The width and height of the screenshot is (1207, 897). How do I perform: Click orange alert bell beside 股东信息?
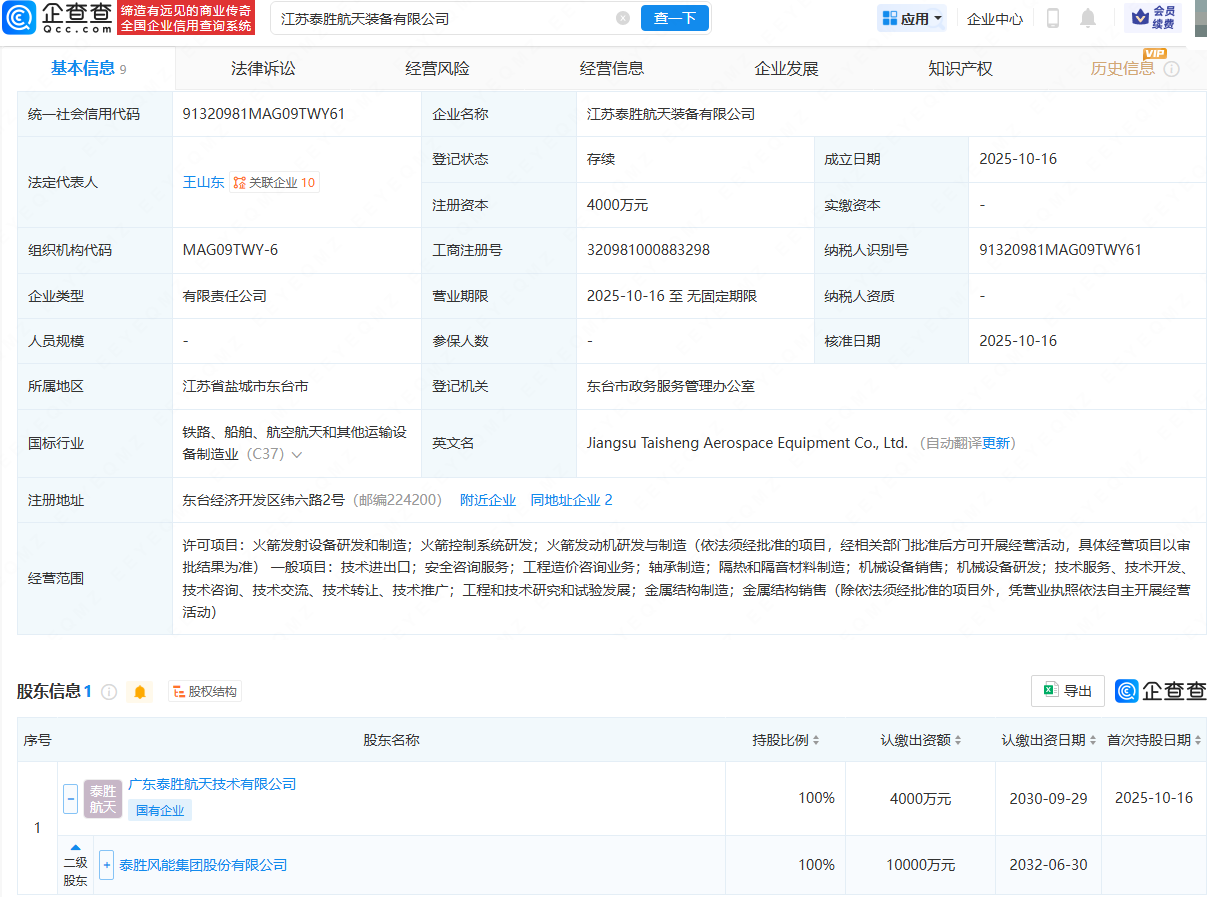140,692
